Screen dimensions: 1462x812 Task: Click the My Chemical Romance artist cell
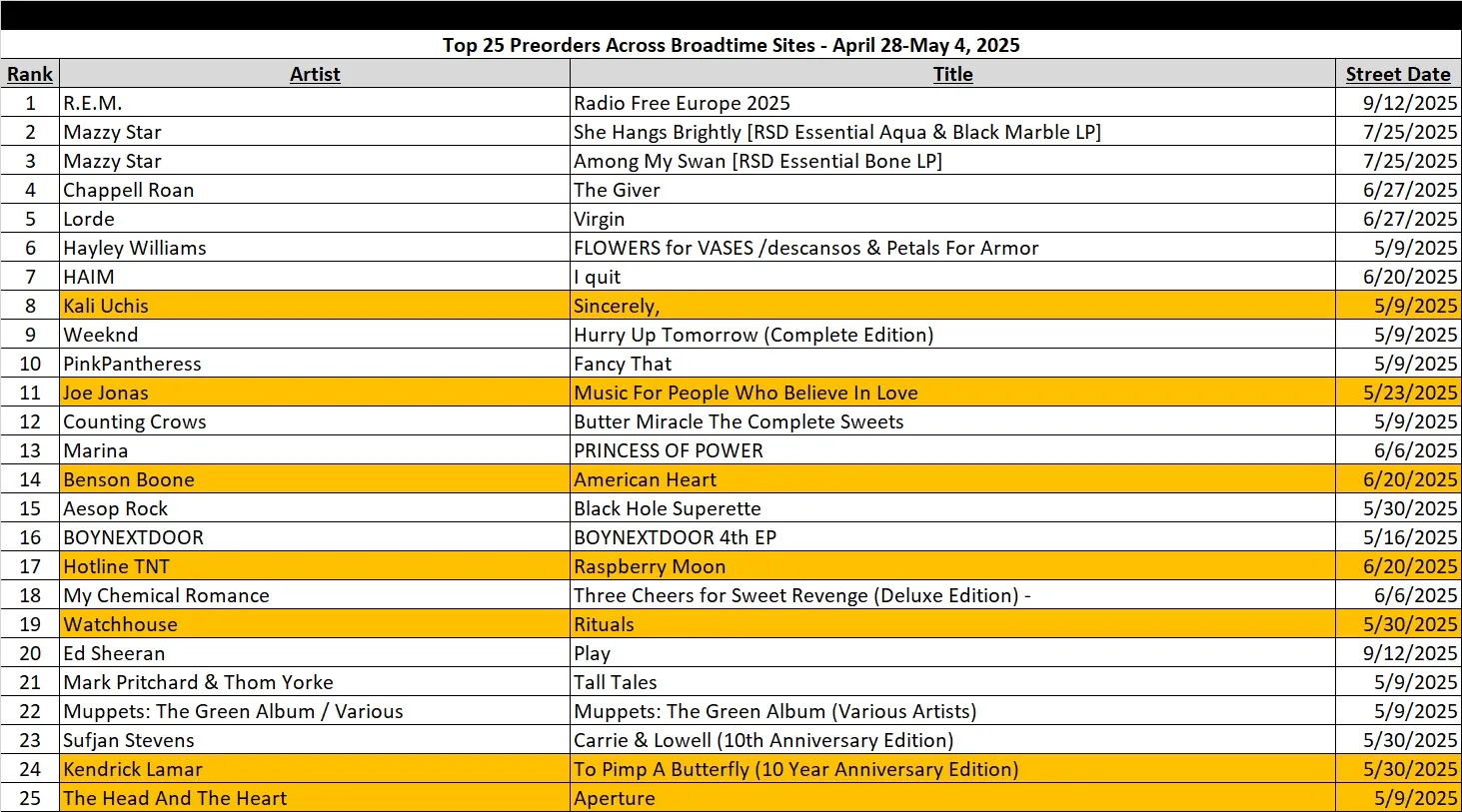[315, 595]
